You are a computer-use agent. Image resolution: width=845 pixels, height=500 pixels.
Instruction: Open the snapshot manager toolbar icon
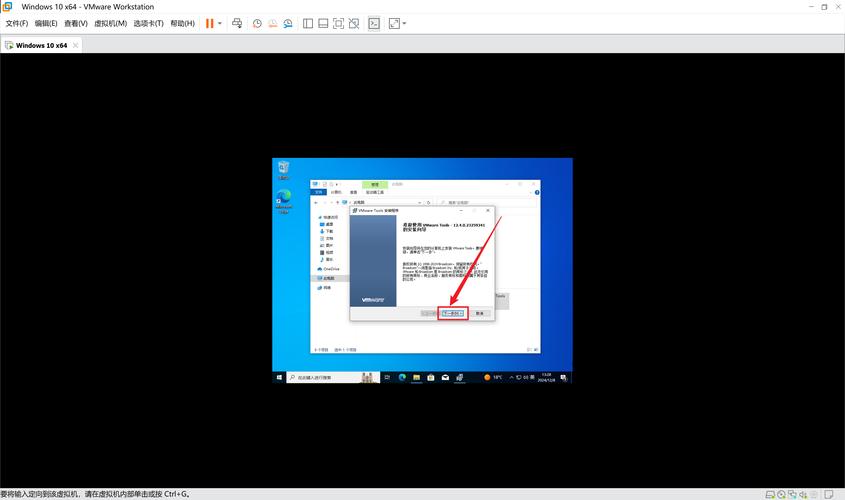[288, 23]
